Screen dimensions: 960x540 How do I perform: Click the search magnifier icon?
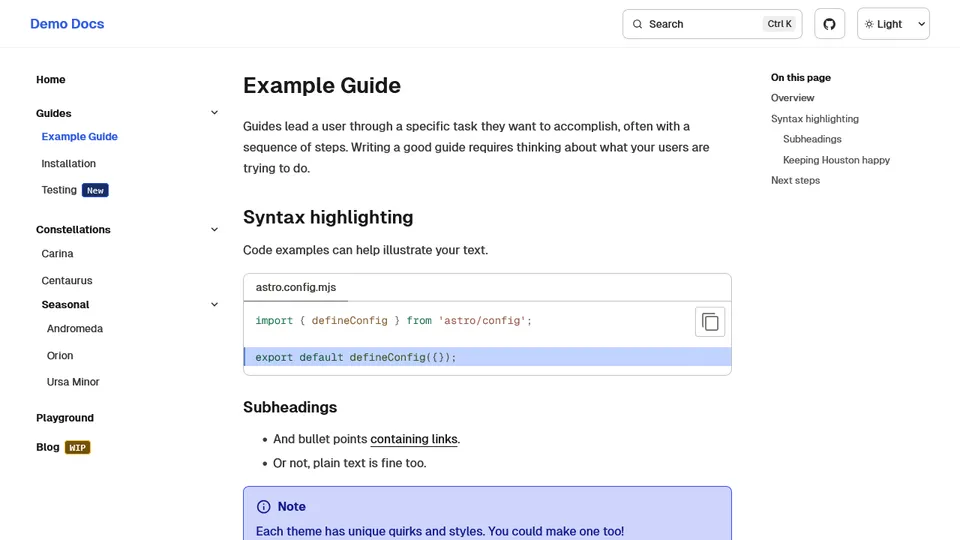pyautogui.click(x=638, y=24)
